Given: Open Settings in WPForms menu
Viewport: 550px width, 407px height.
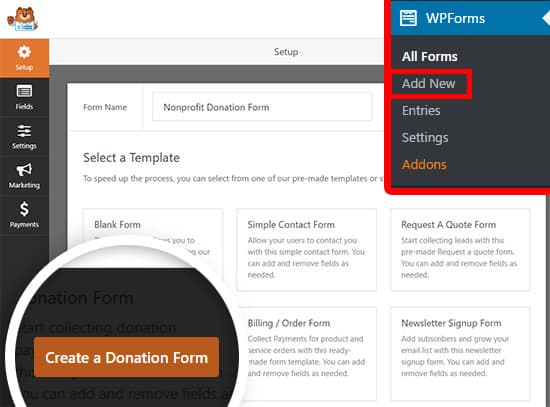Looking at the screenshot, I should [x=425, y=138].
